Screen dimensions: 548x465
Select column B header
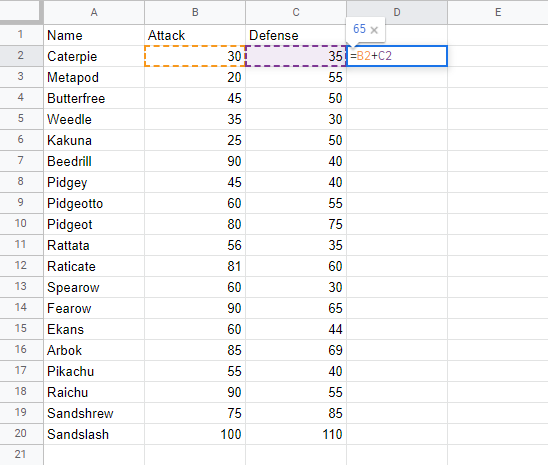[195, 12]
